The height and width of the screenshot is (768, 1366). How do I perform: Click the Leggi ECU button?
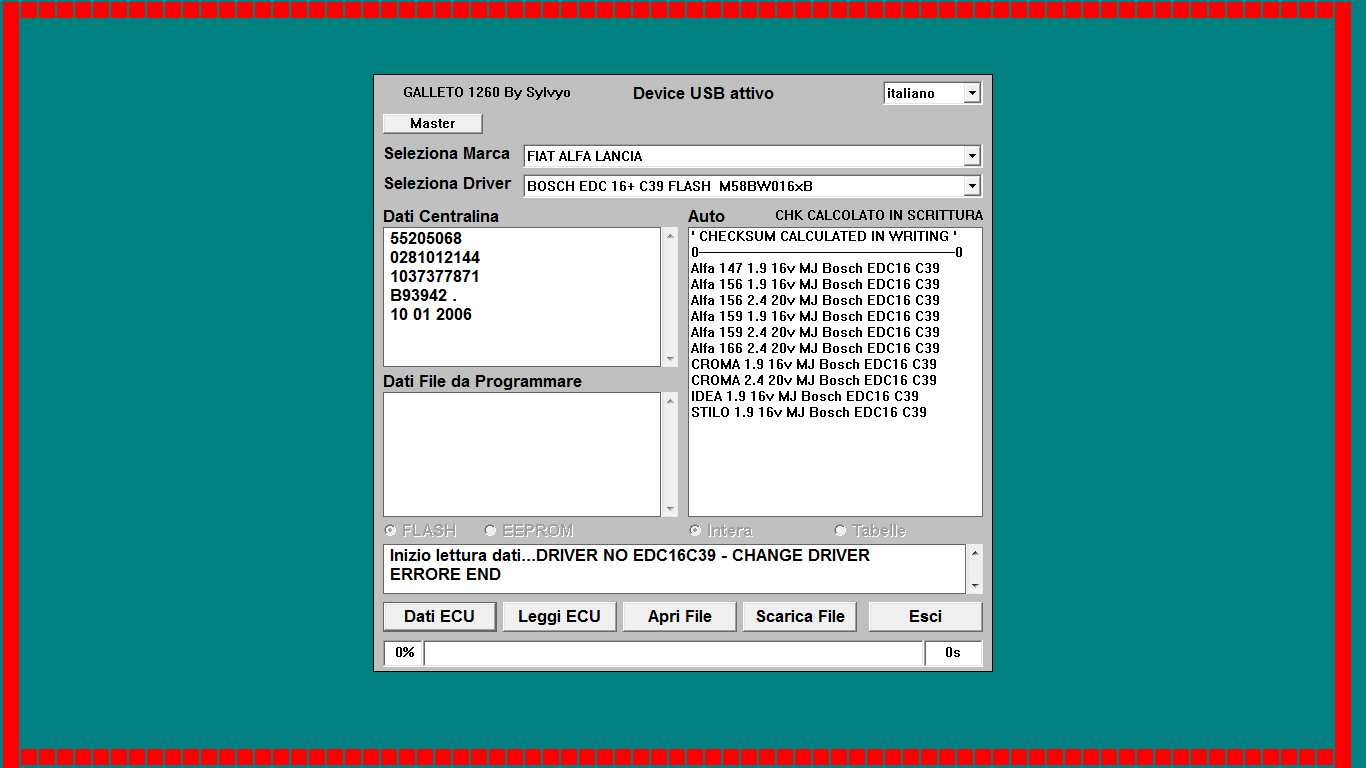click(559, 616)
